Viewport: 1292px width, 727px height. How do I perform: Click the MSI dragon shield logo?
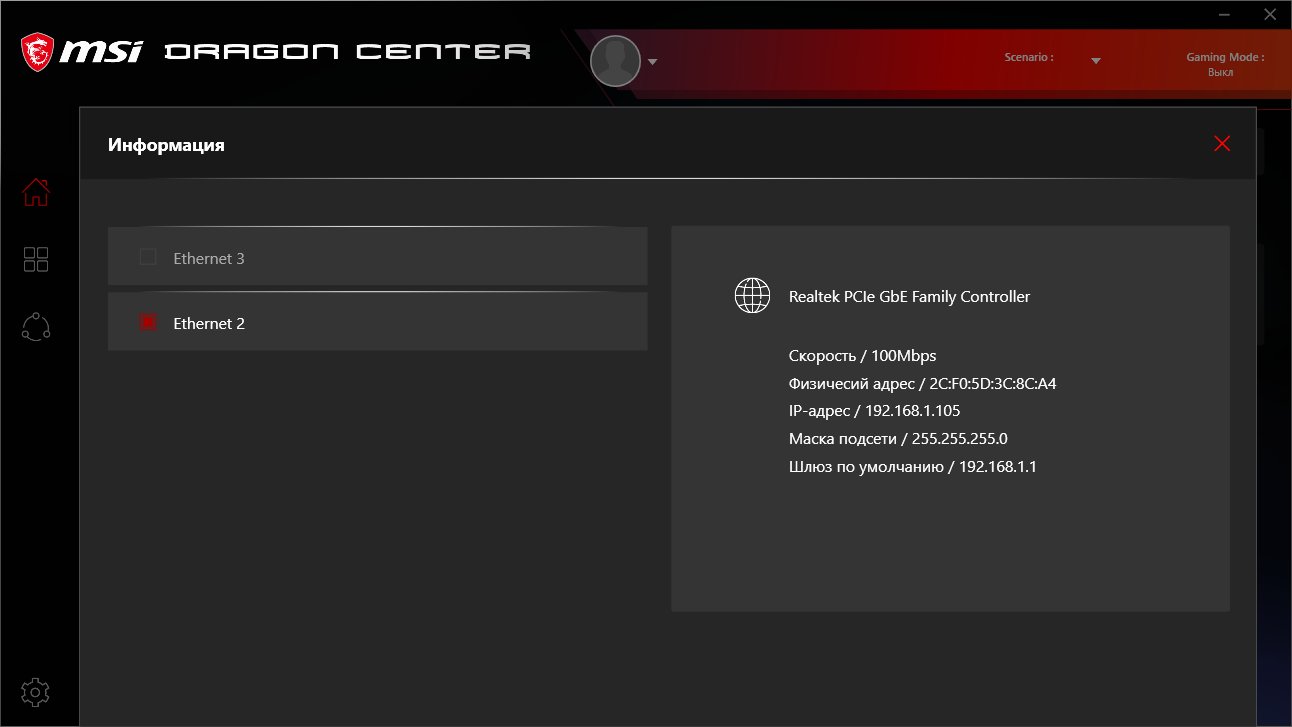(x=39, y=52)
